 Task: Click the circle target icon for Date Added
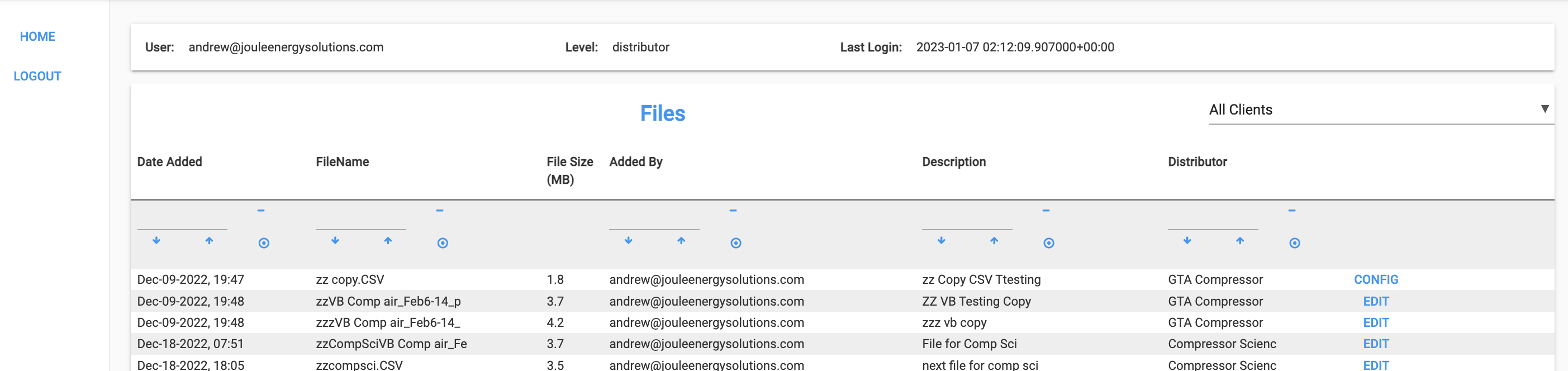pyautogui.click(x=264, y=243)
